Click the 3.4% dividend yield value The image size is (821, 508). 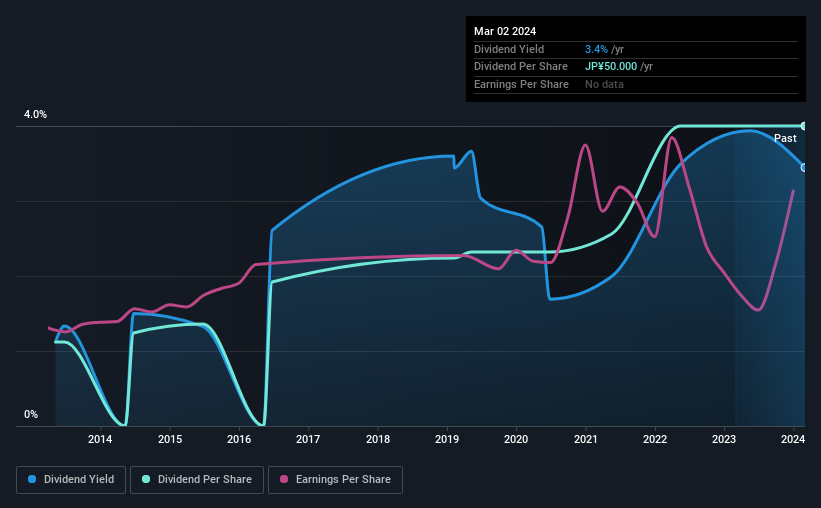[596, 49]
